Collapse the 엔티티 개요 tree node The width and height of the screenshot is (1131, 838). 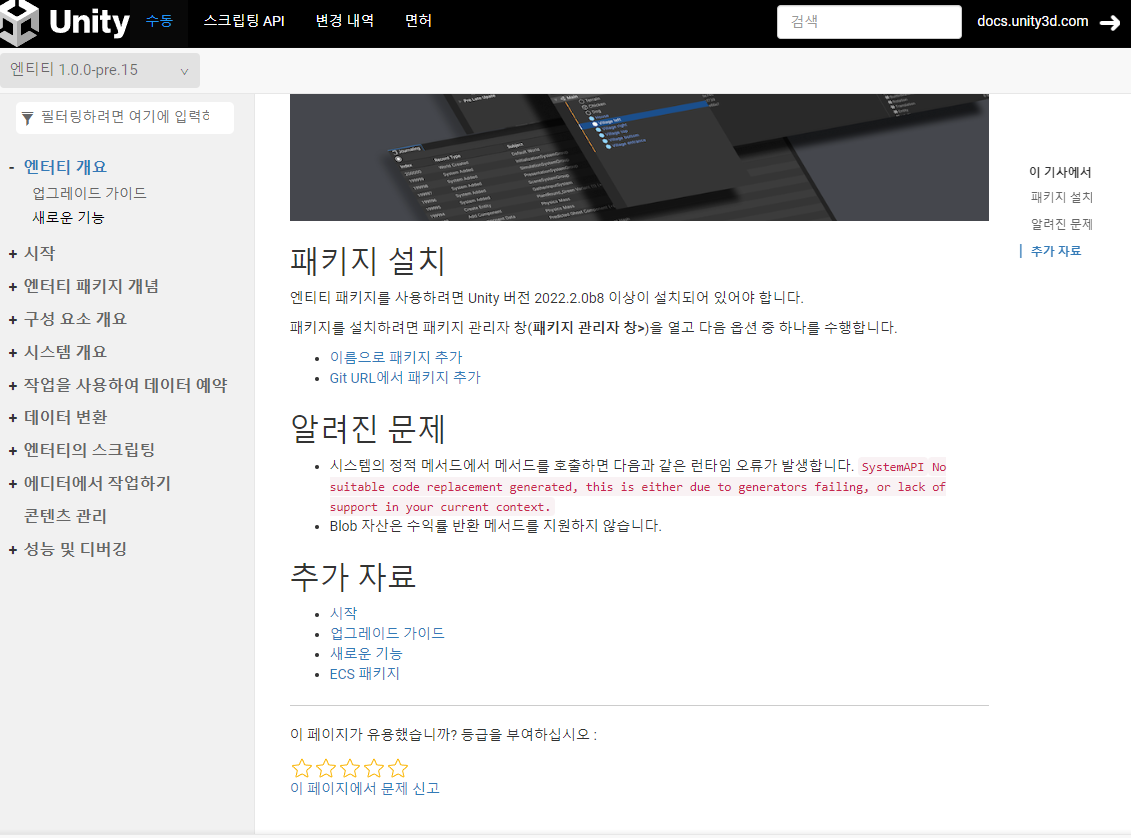tap(12, 167)
